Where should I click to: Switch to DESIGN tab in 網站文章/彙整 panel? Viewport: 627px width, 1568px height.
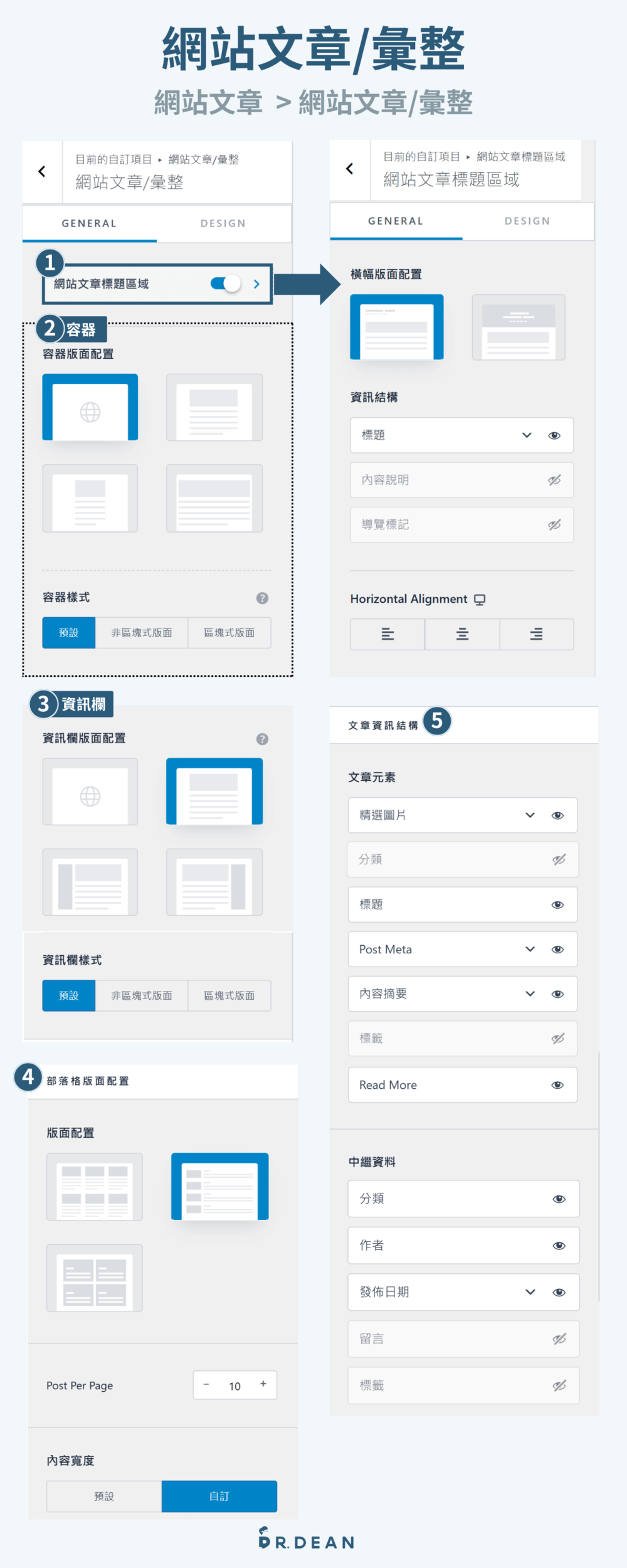point(223,223)
